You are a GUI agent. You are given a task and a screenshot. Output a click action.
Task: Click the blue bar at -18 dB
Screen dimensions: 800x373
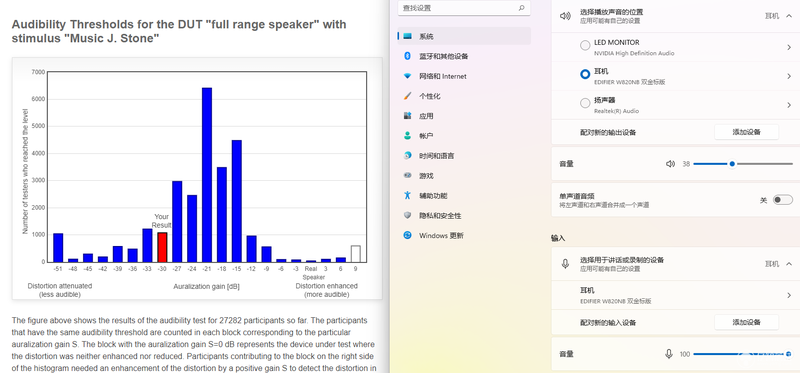pyautogui.click(x=222, y=214)
